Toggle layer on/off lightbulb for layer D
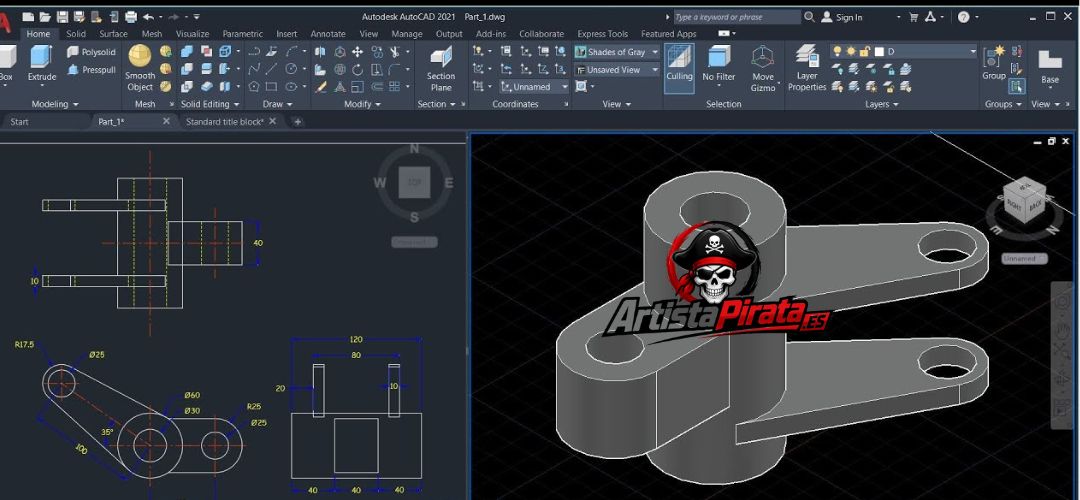 [838, 52]
